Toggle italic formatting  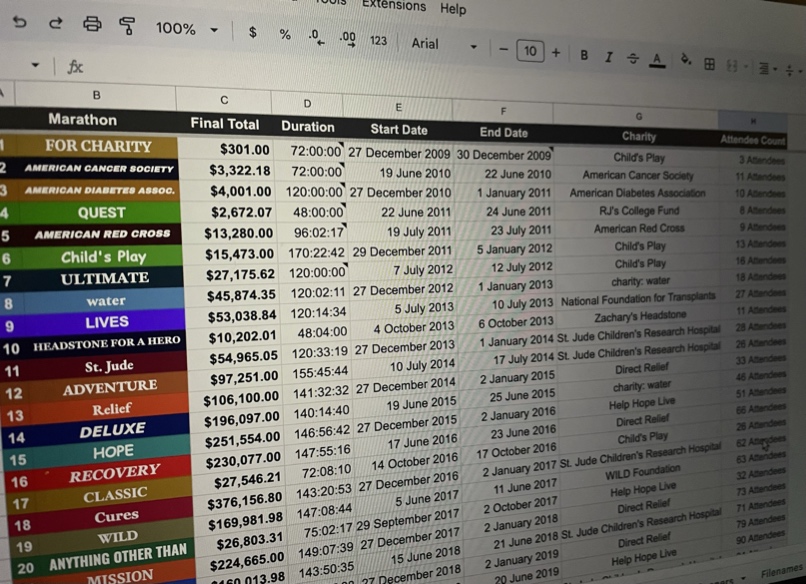coord(608,57)
